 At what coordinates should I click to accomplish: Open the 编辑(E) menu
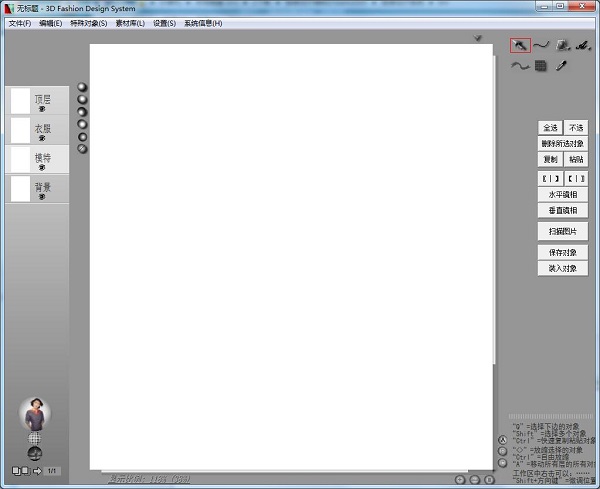pyautogui.click(x=51, y=23)
